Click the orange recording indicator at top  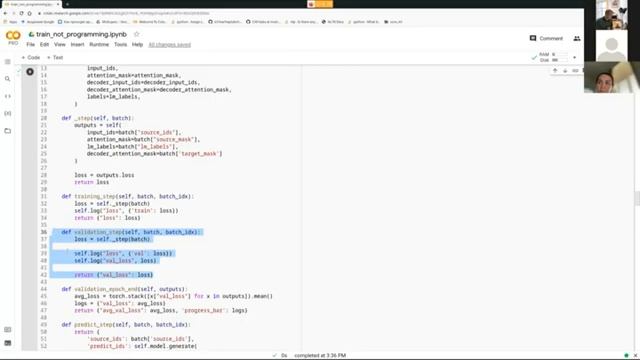coord(320,4)
